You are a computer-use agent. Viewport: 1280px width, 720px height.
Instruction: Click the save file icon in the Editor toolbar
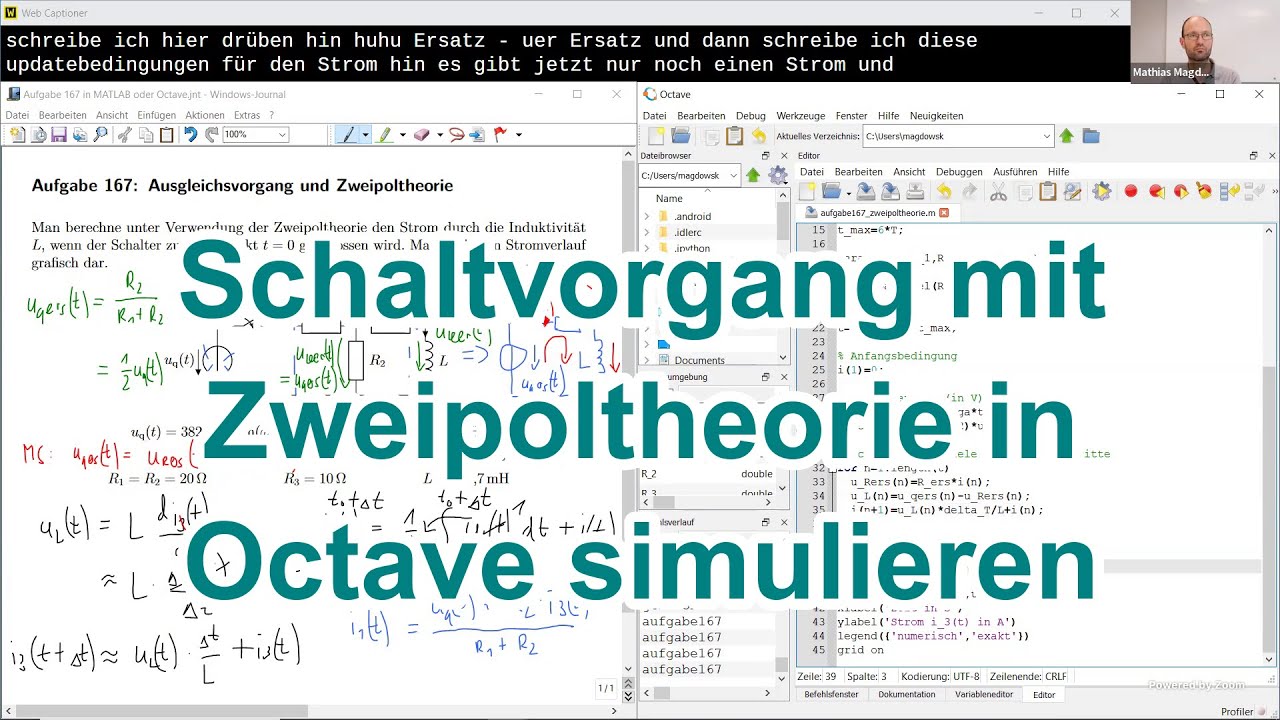(x=866, y=191)
